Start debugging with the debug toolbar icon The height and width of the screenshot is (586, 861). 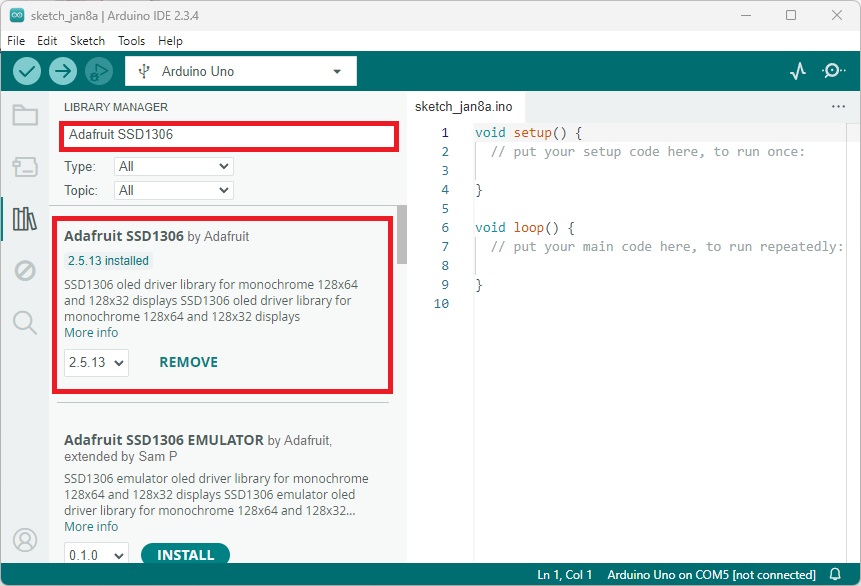pyautogui.click(x=97, y=71)
